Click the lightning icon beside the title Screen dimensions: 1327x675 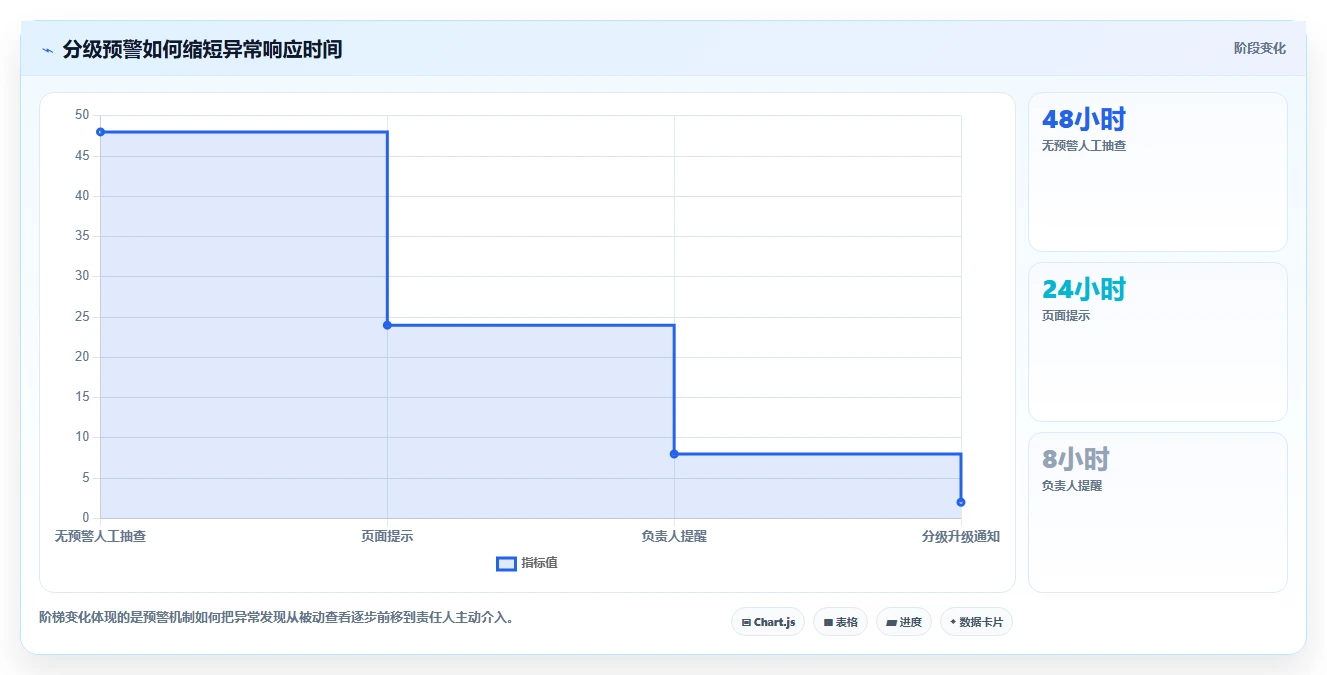[x=47, y=50]
